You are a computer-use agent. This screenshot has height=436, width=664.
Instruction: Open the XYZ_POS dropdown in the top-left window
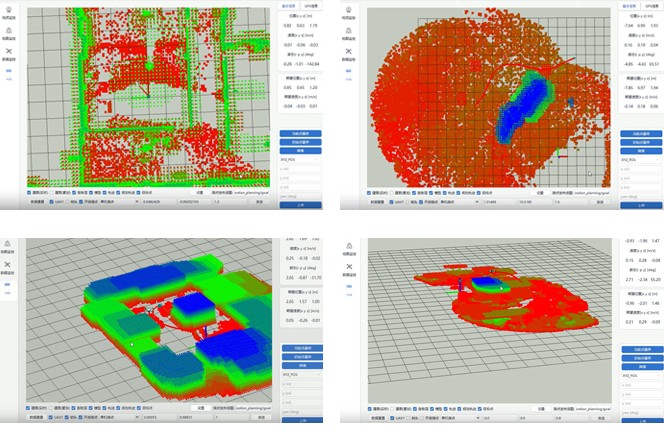(x=300, y=160)
